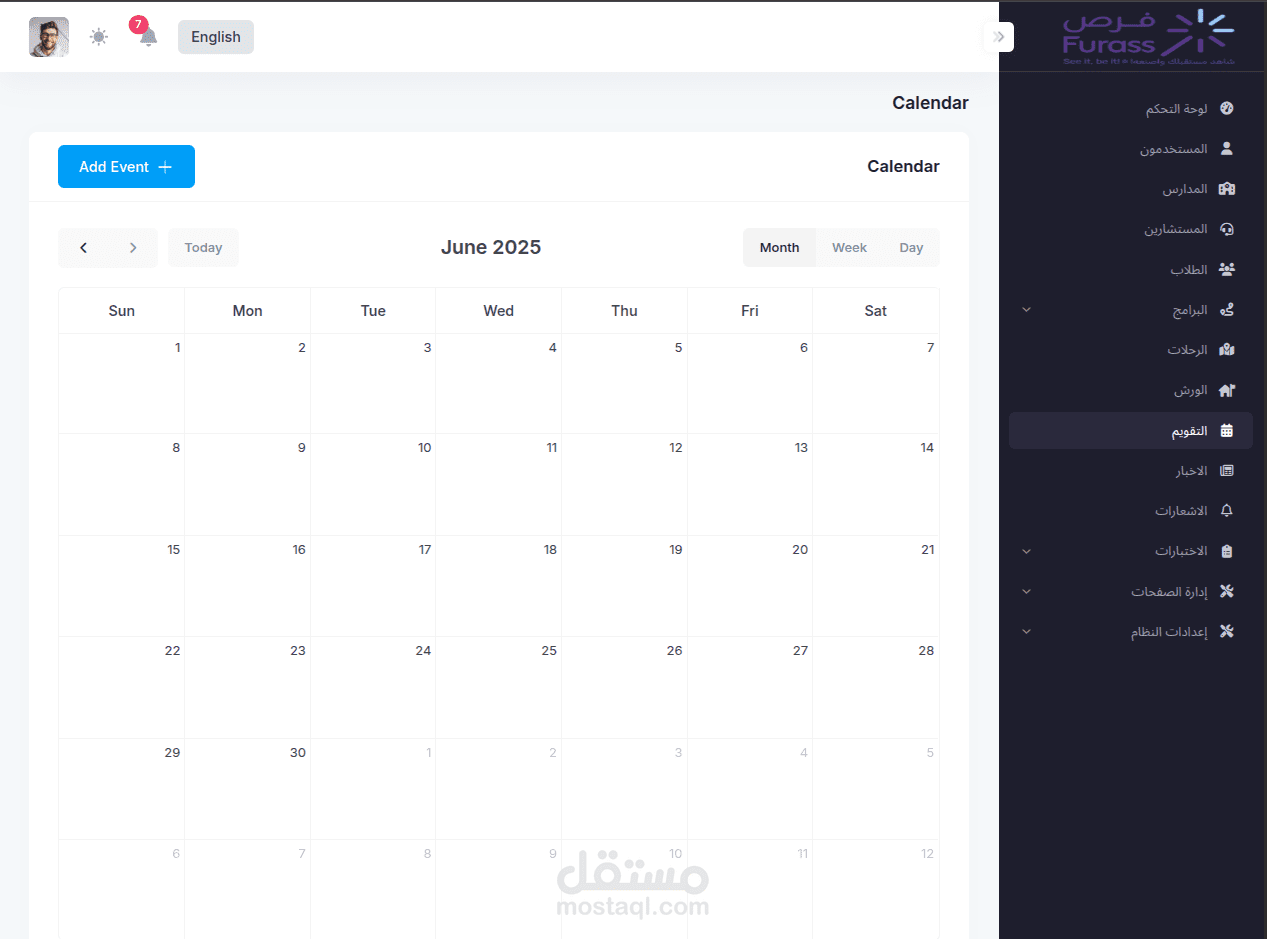Select June 22 day cell

(x=122, y=687)
